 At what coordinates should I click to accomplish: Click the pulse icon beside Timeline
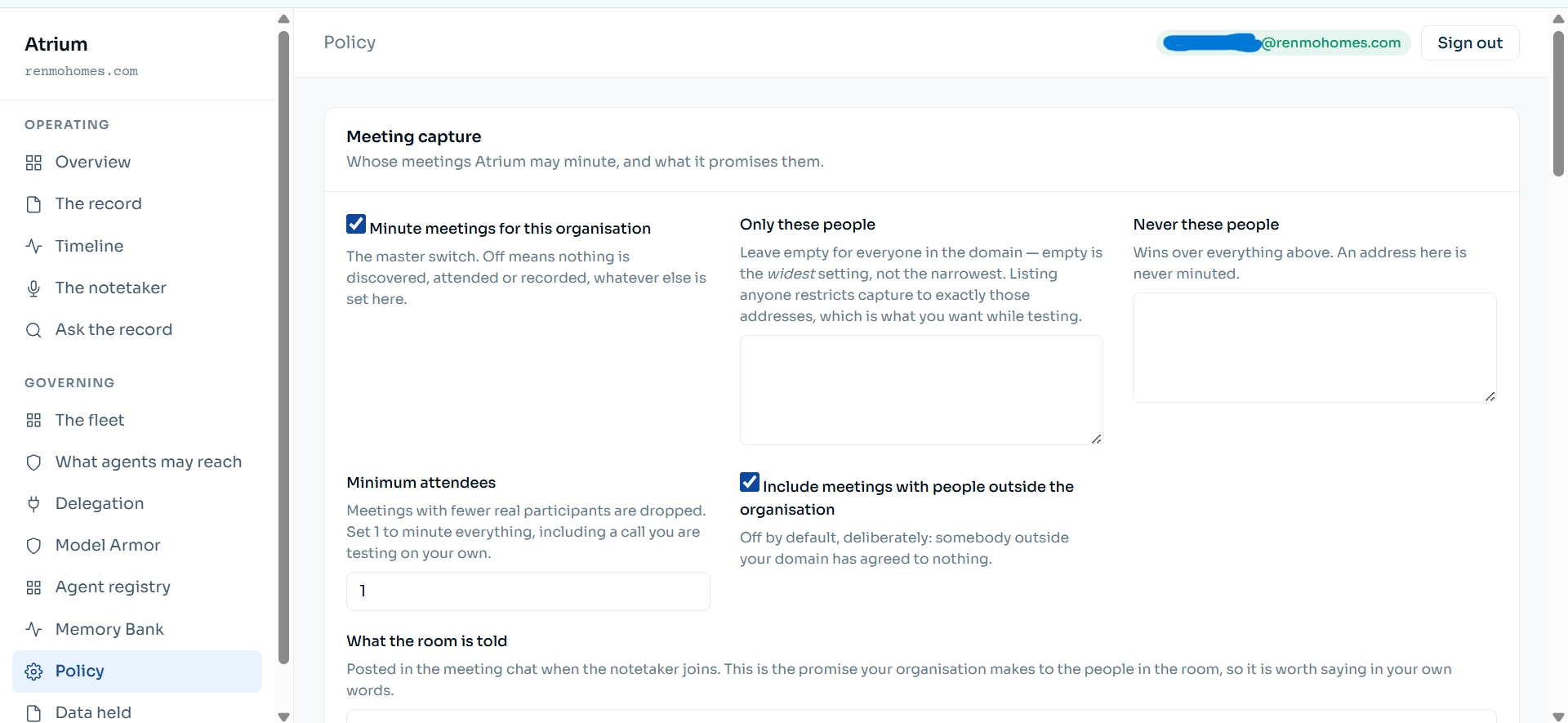click(33, 246)
